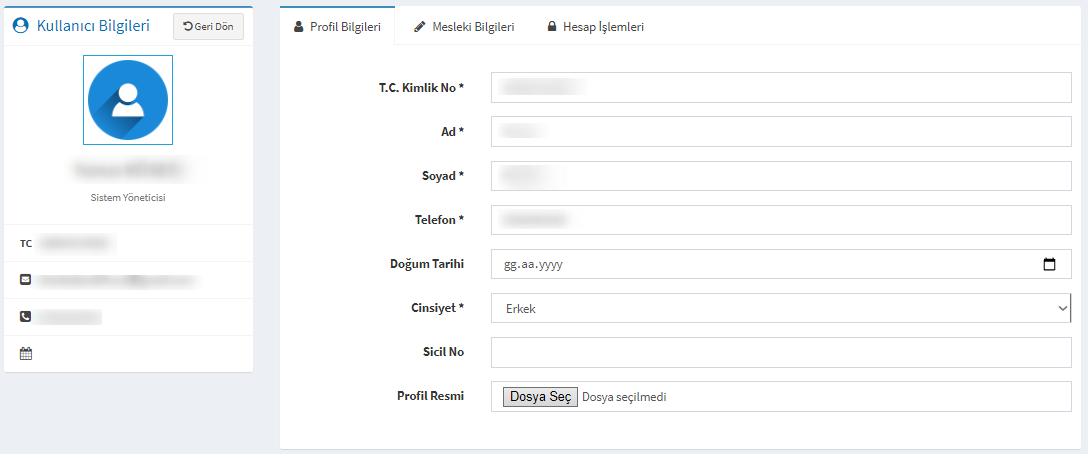Image resolution: width=1088 pixels, height=454 pixels.
Task: Click the Geri Dön button
Action: click(x=208, y=26)
